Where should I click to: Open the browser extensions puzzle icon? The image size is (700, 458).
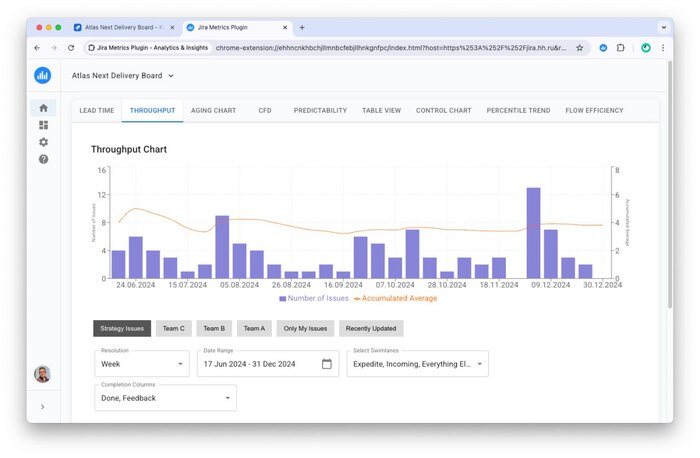[620, 47]
